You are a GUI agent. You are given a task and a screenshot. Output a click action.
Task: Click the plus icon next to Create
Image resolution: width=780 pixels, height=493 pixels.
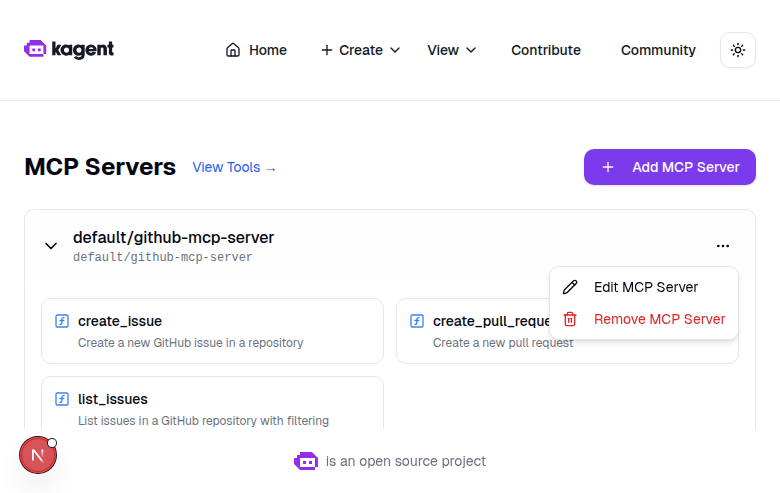(326, 50)
